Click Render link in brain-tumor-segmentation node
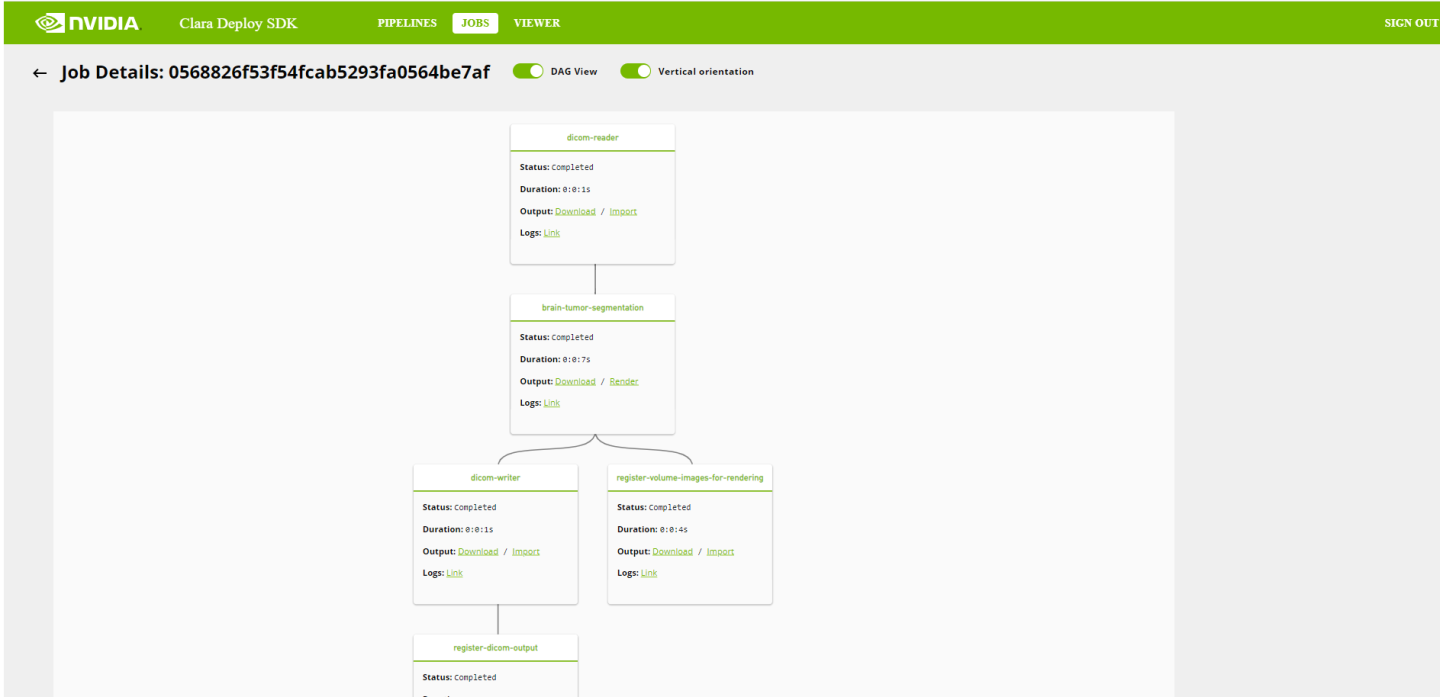The image size is (1440, 697). 624,381
